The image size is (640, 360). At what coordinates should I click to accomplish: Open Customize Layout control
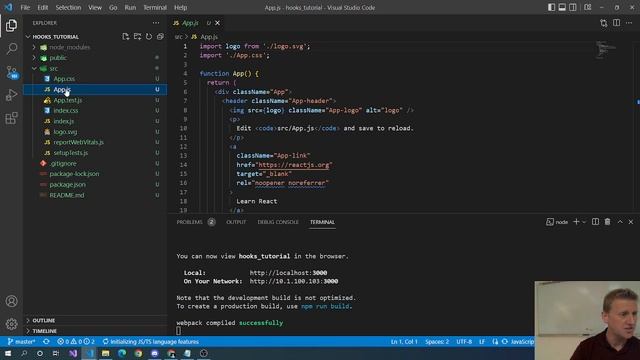588,7
